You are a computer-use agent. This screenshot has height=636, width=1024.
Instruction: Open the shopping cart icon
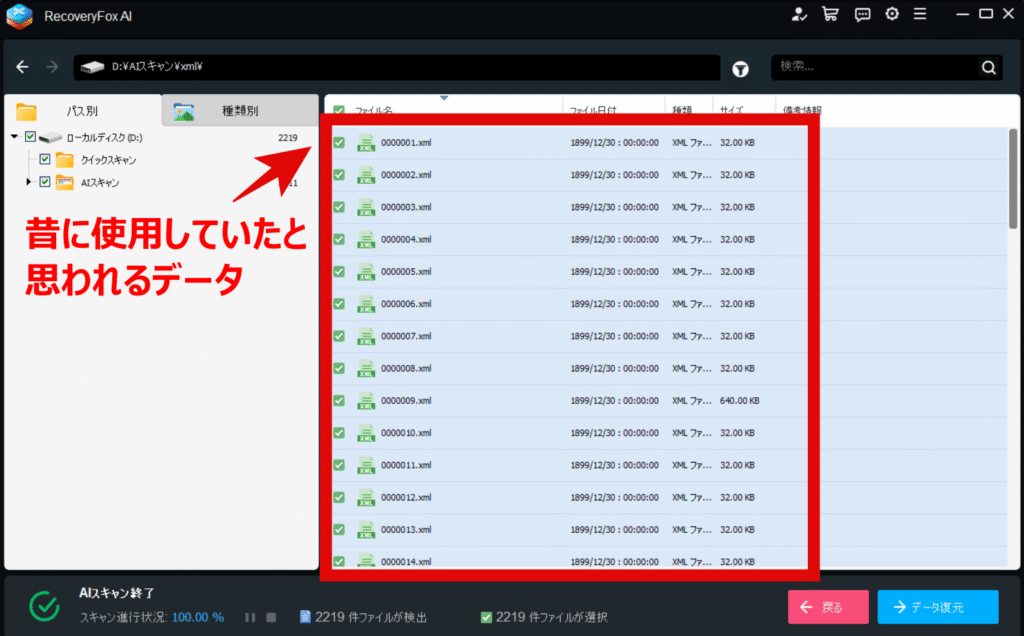(x=829, y=14)
